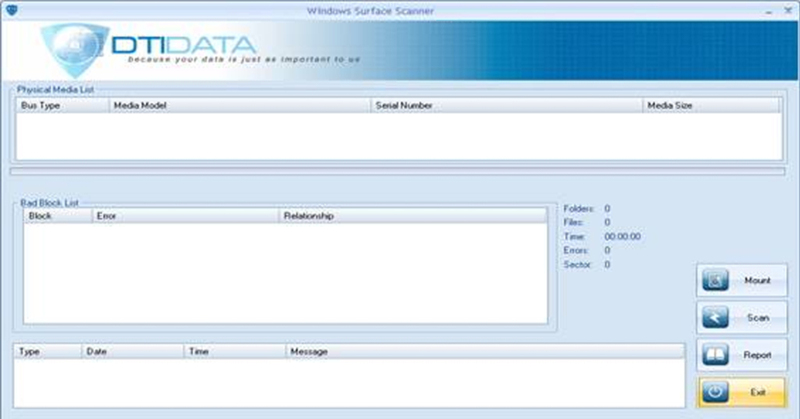The image size is (800, 419).
Task: Click the lightning bolt Scan icon
Action: tap(716, 318)
